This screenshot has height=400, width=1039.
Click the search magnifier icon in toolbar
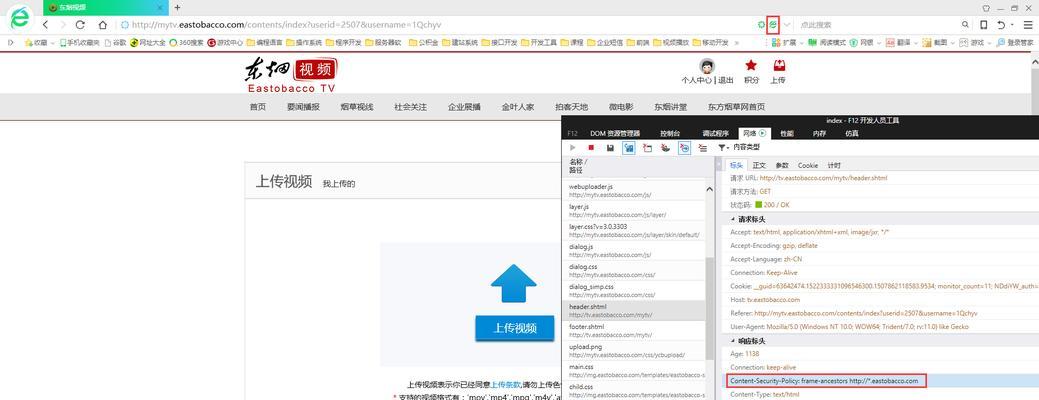click(x=965, y=25)
